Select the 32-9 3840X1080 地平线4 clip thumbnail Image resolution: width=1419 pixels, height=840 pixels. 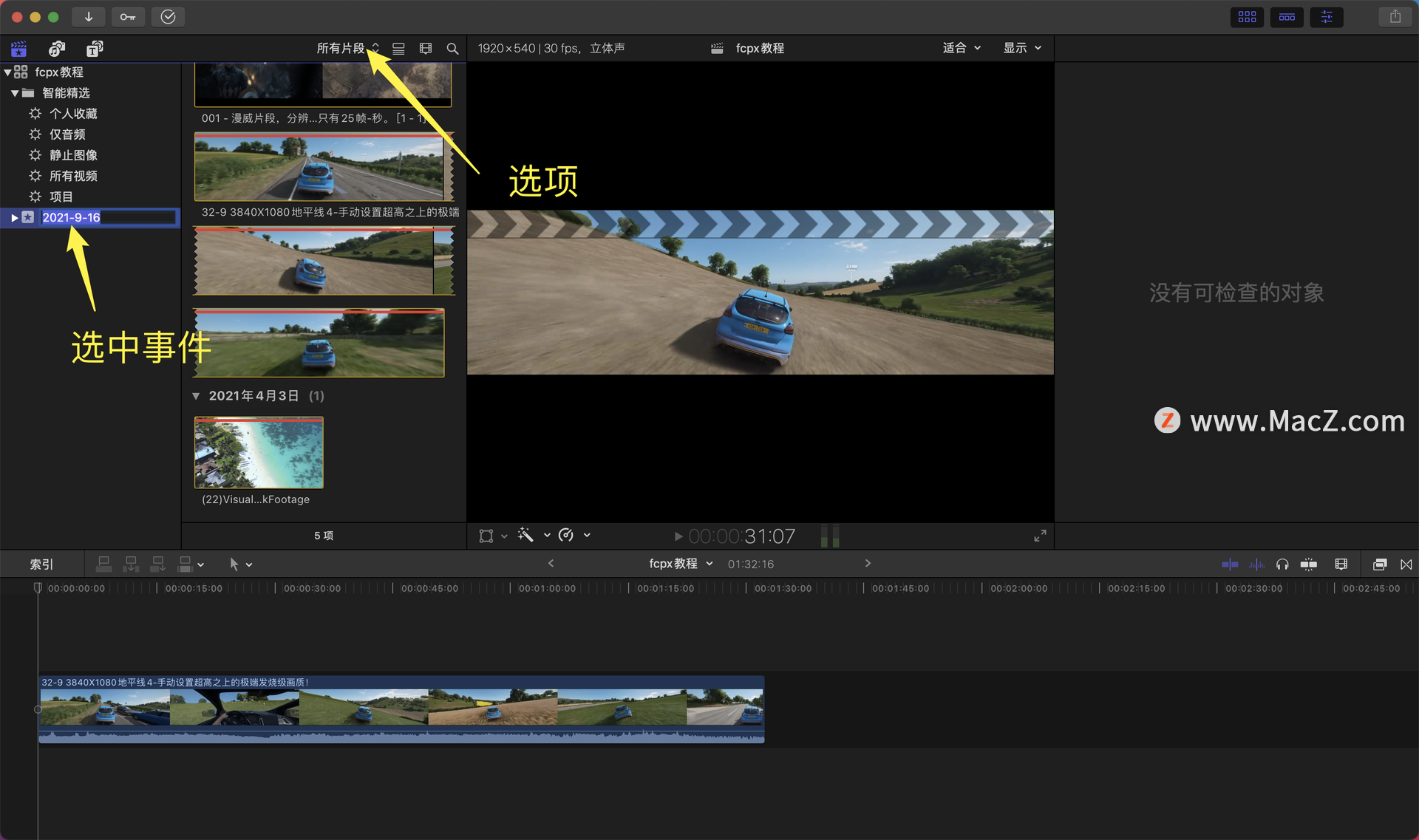coord(324,167)
